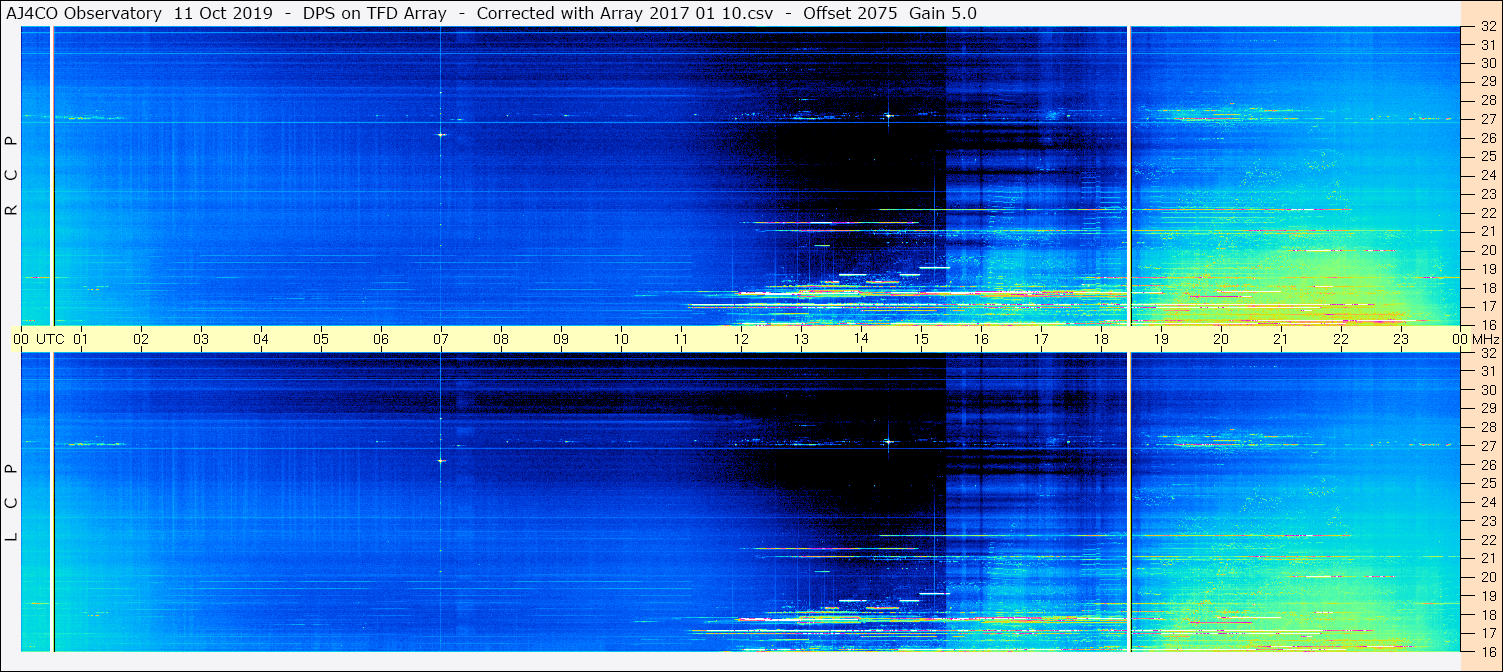Click white vertical line after 18 UTC in RCP
This screenshot has height=672, width=1503.
pos(1129,175)
